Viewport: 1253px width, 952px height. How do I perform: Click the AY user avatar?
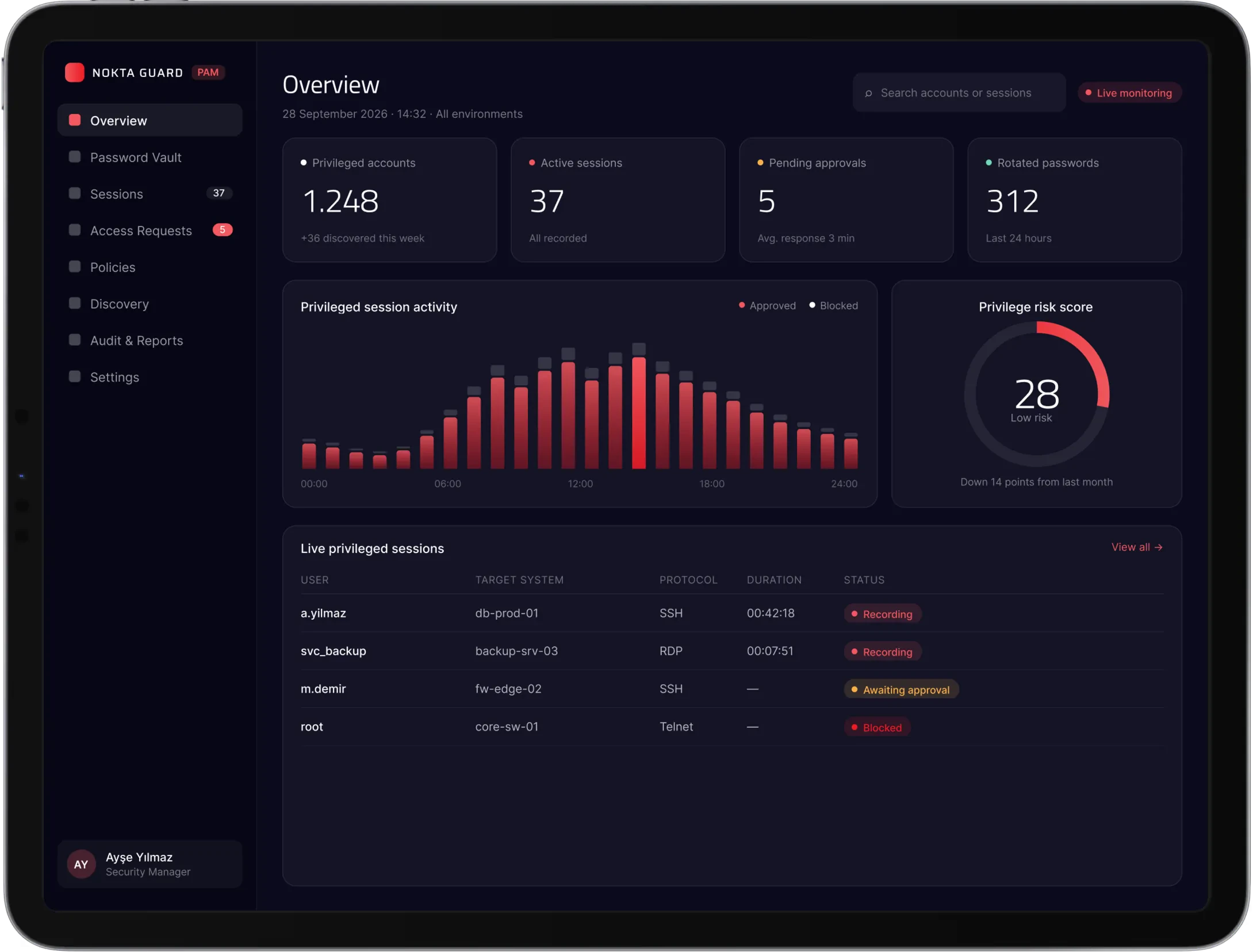pos(81,865)
